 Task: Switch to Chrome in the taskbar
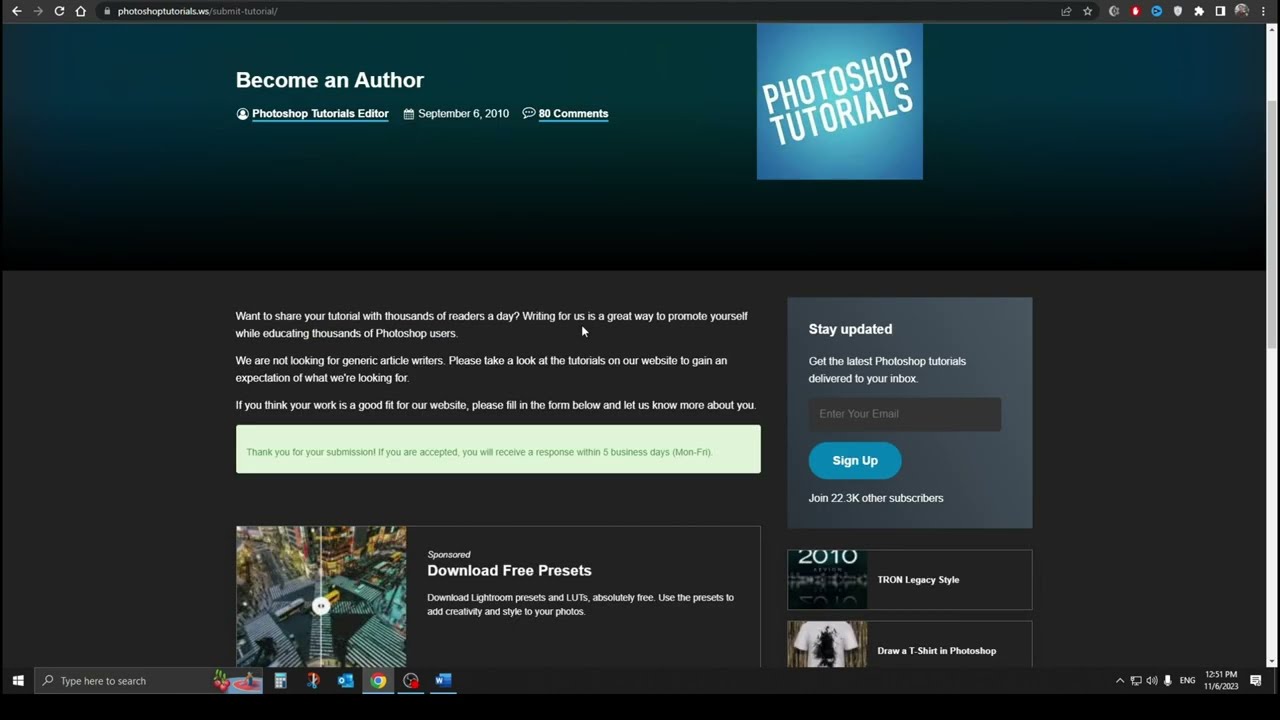click(x=378, y=681)
